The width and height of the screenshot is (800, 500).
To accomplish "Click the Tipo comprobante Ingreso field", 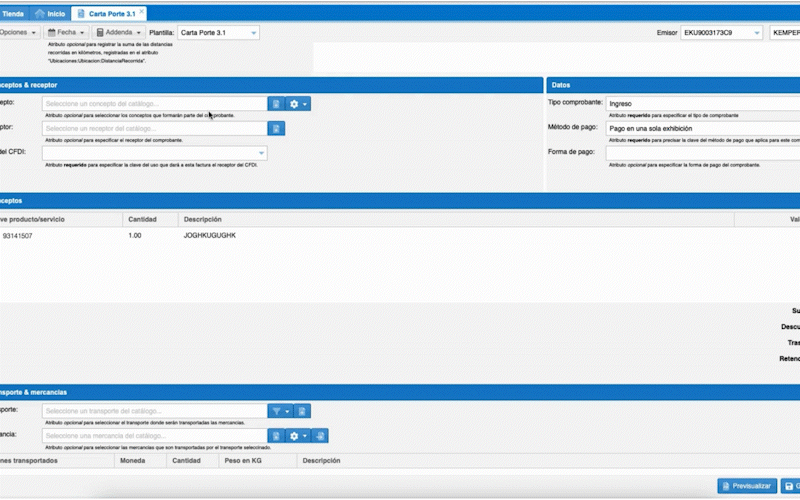I will point(700,103).
